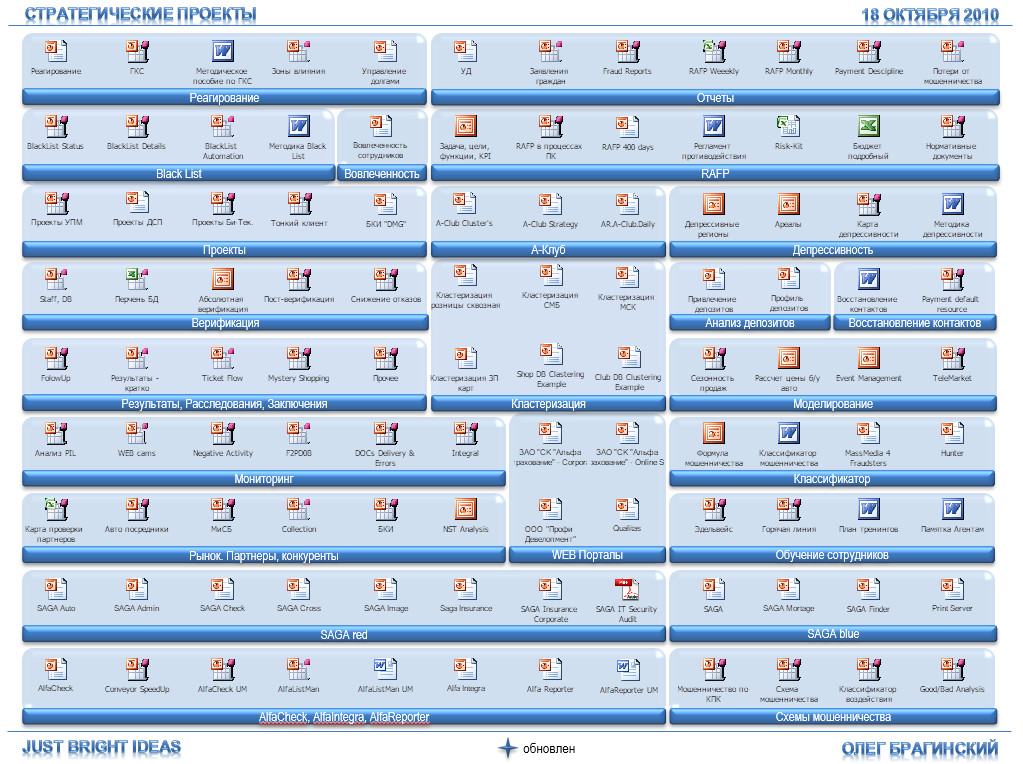The width and height of the screenshot is (1023, 764).
Task: Open the Ticket Flow icon
Action: (222, 358)
